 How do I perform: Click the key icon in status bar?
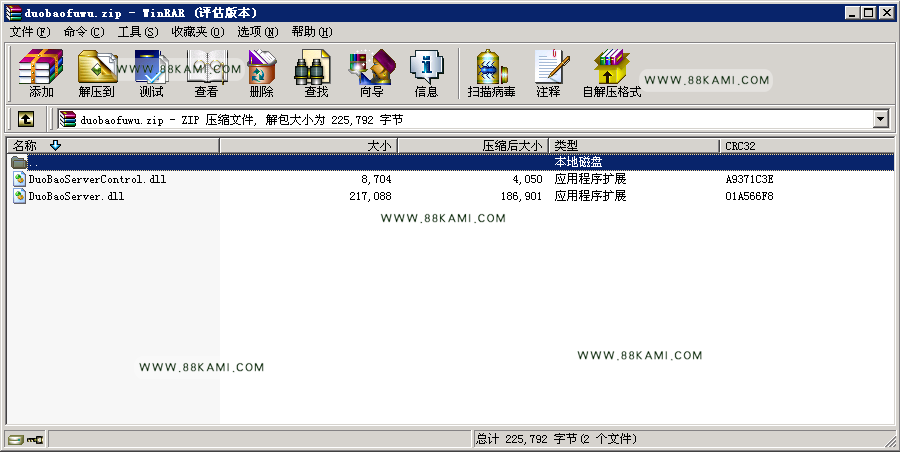pos(35,440)
